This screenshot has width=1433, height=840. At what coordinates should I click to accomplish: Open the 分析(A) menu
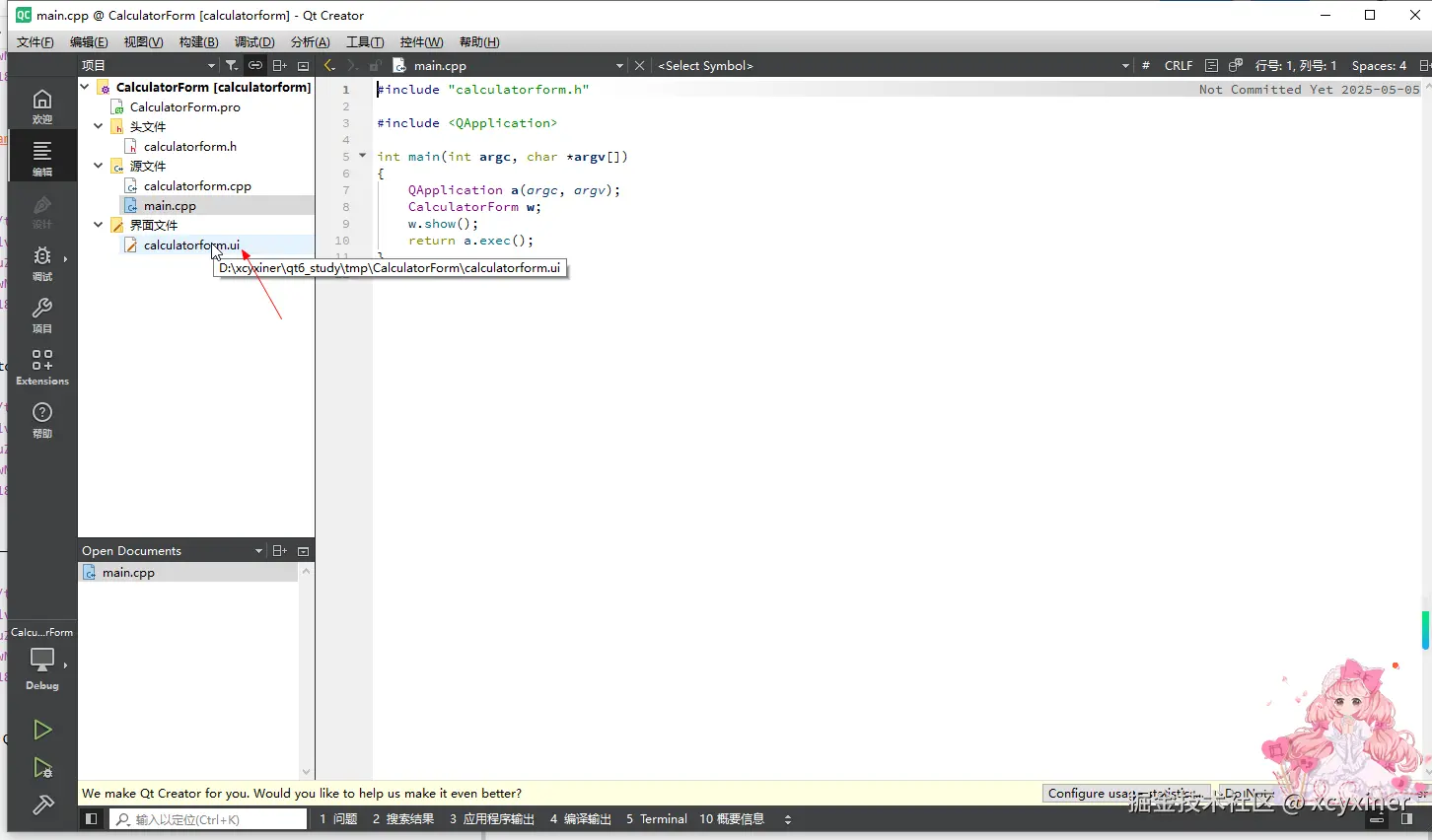click(310, 42)
